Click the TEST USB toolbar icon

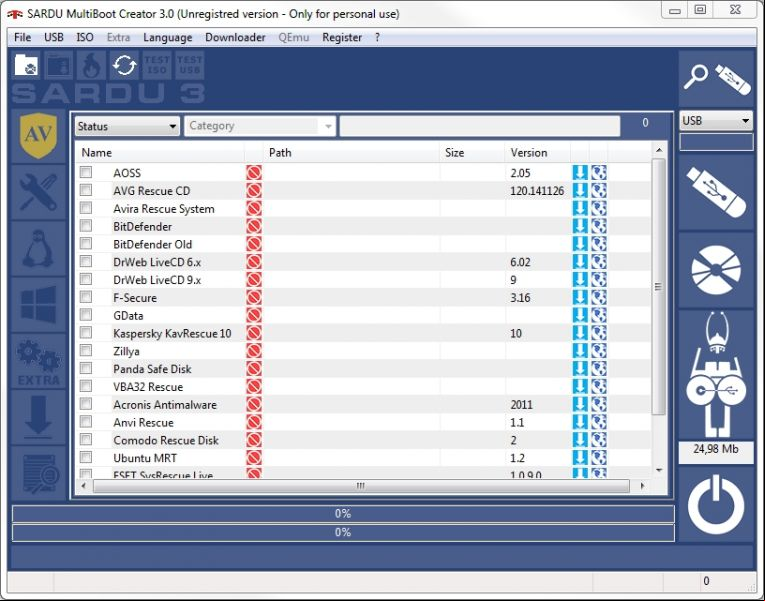[x=189, y=65]
